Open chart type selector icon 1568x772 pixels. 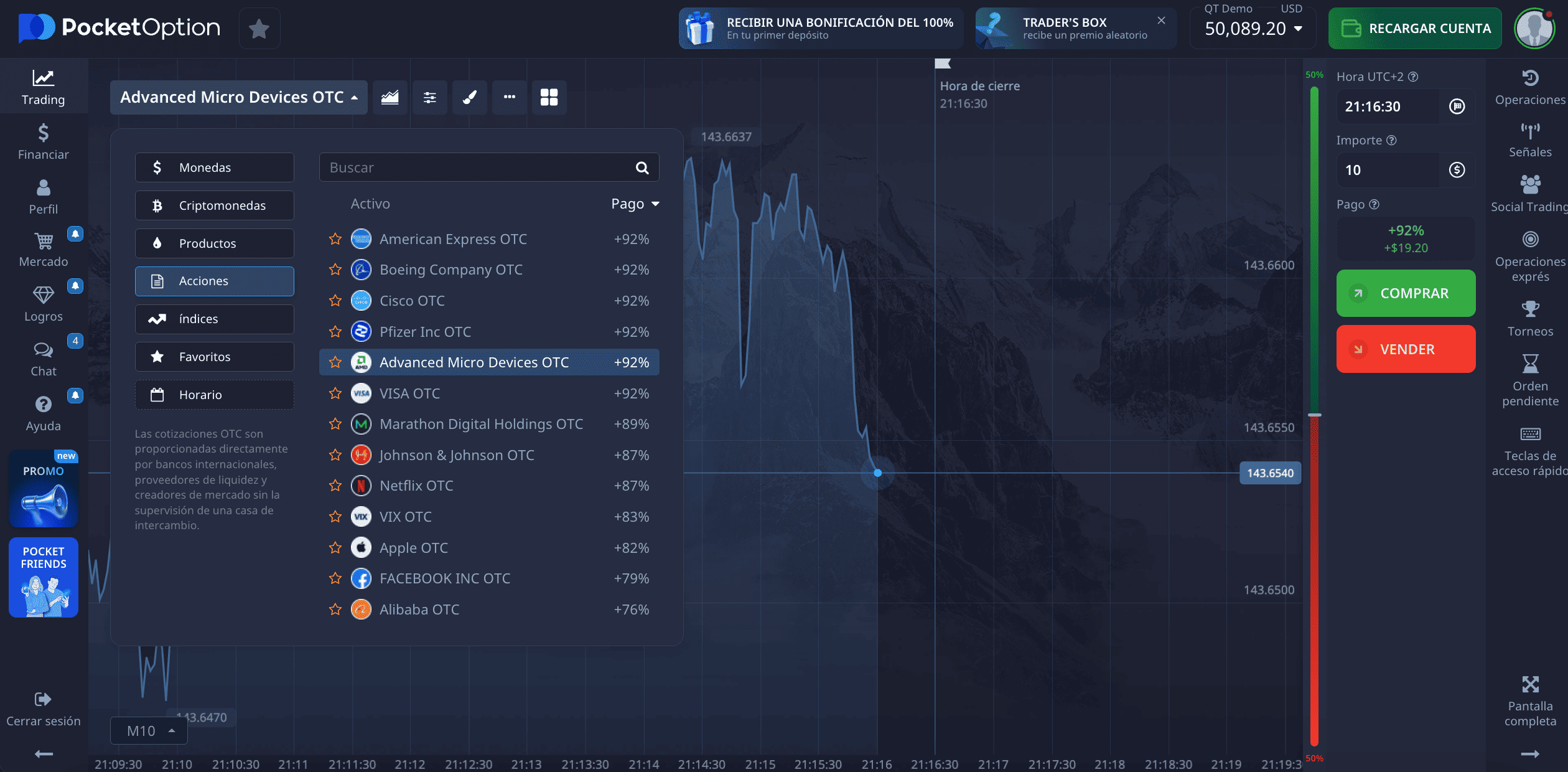point(390,97)
